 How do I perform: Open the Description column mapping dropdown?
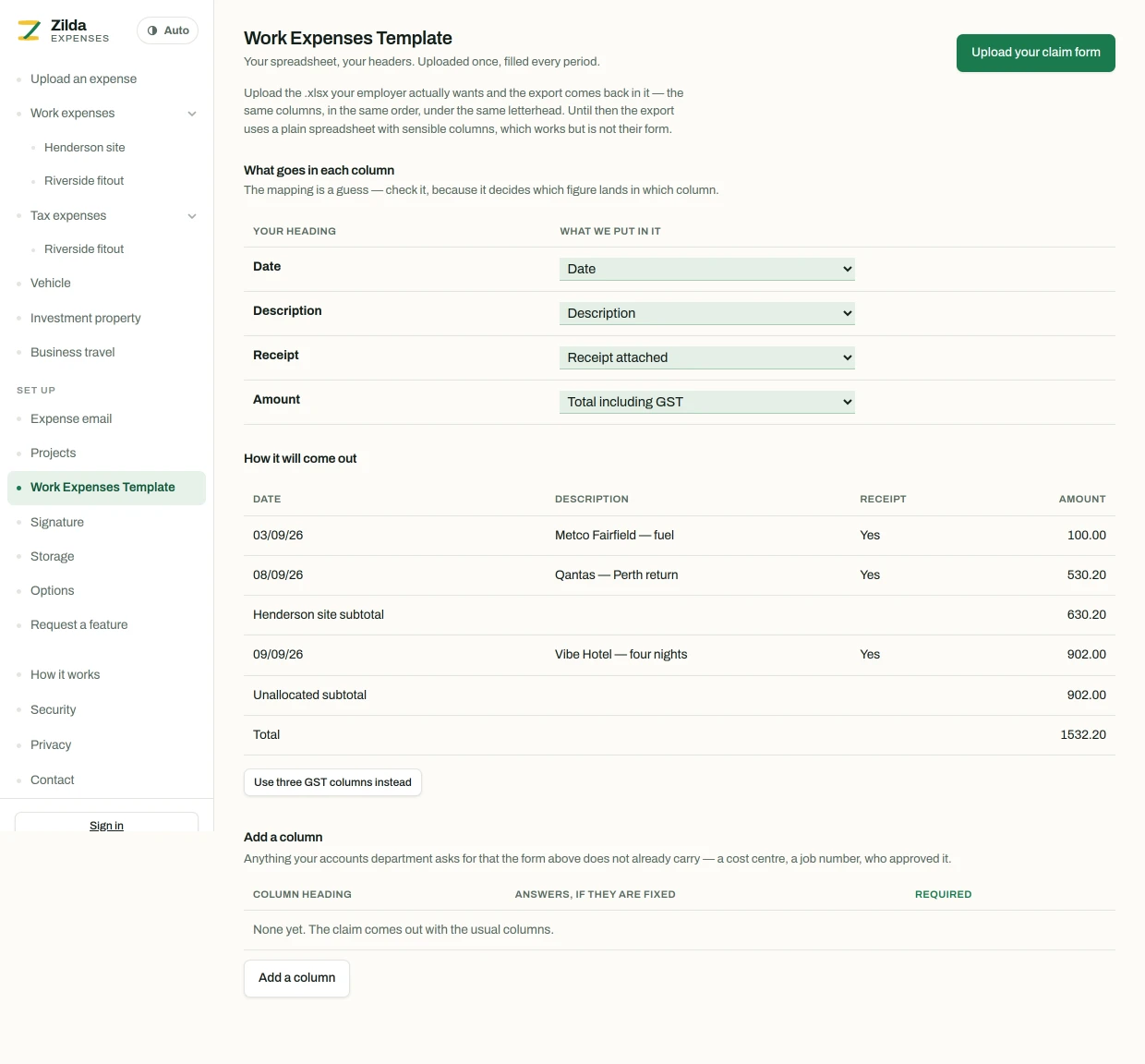706,313
